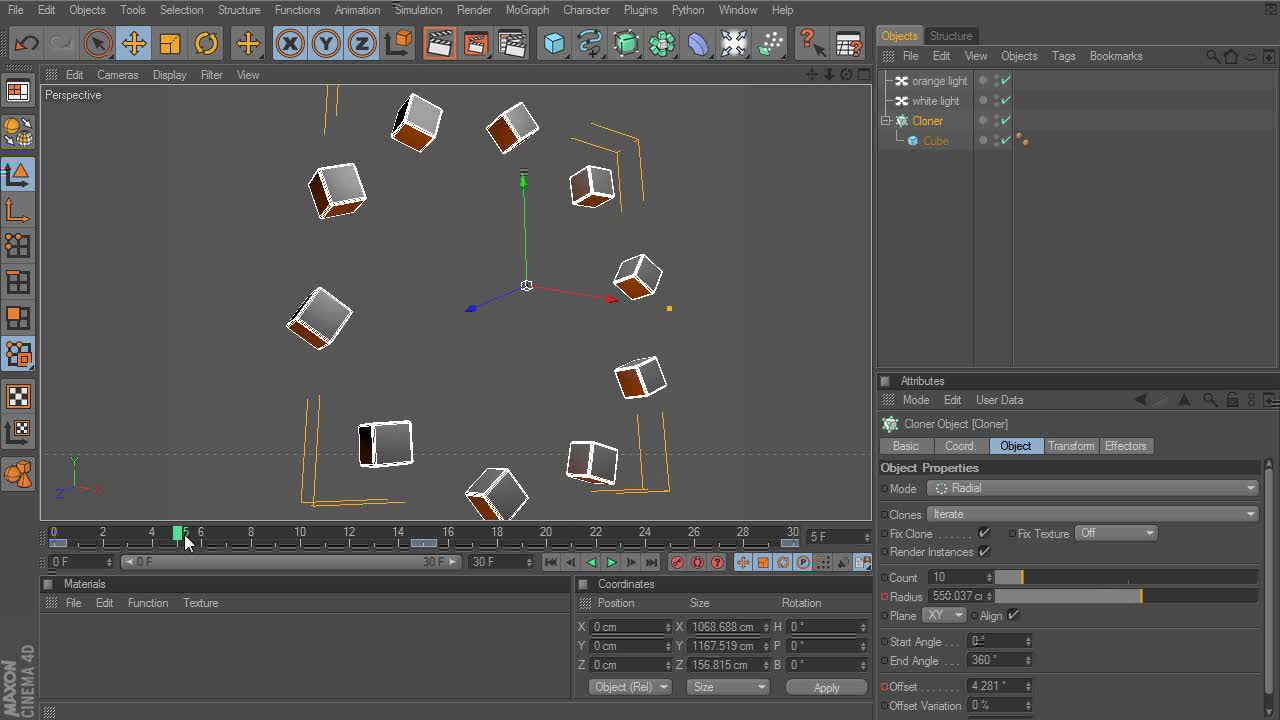The image size is (1280, 720).
Task: Select the Move tool in top toolbar
Action: [133, 43]
